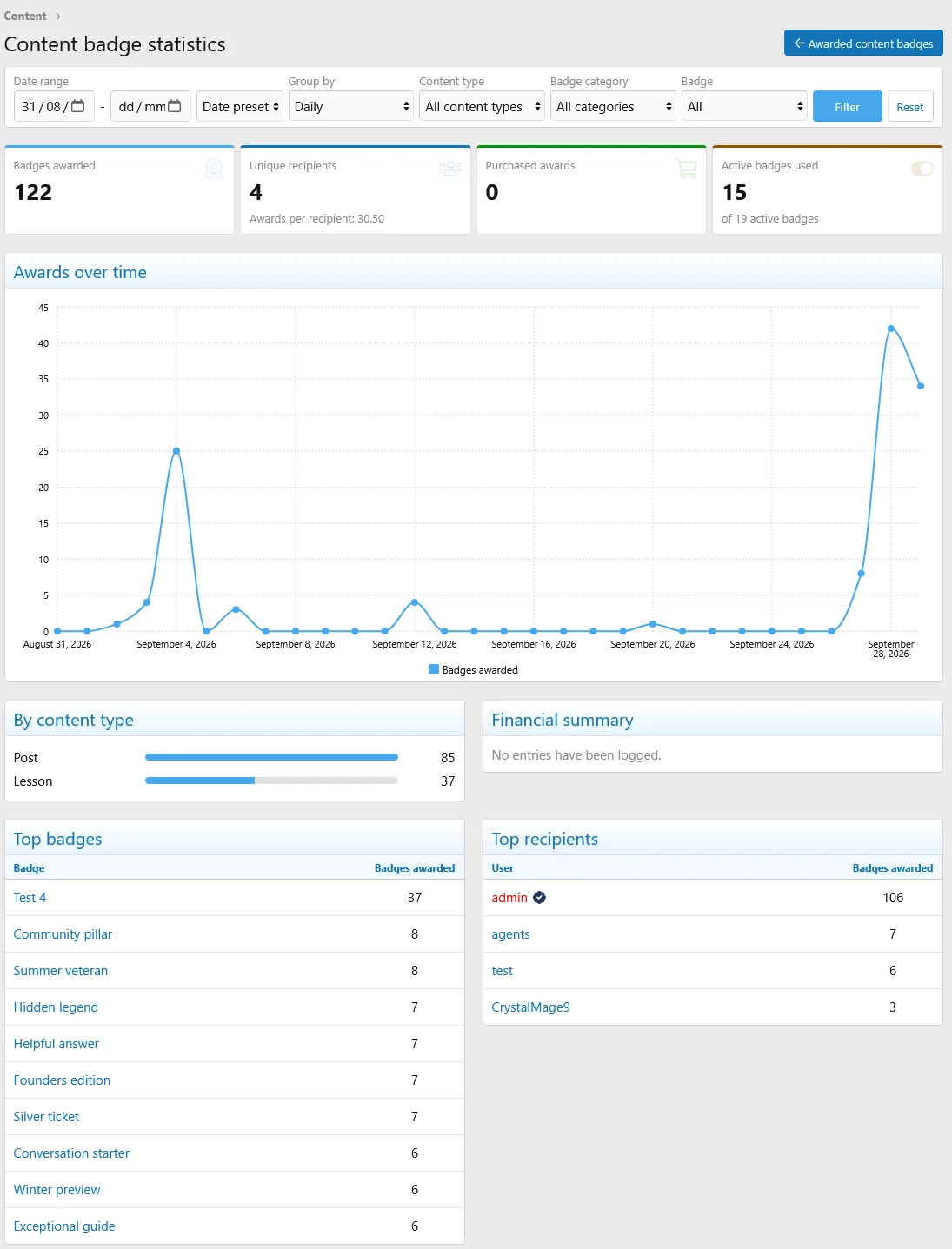
Task: Open the Date preset dropdown
Action: tap(240, 107)
